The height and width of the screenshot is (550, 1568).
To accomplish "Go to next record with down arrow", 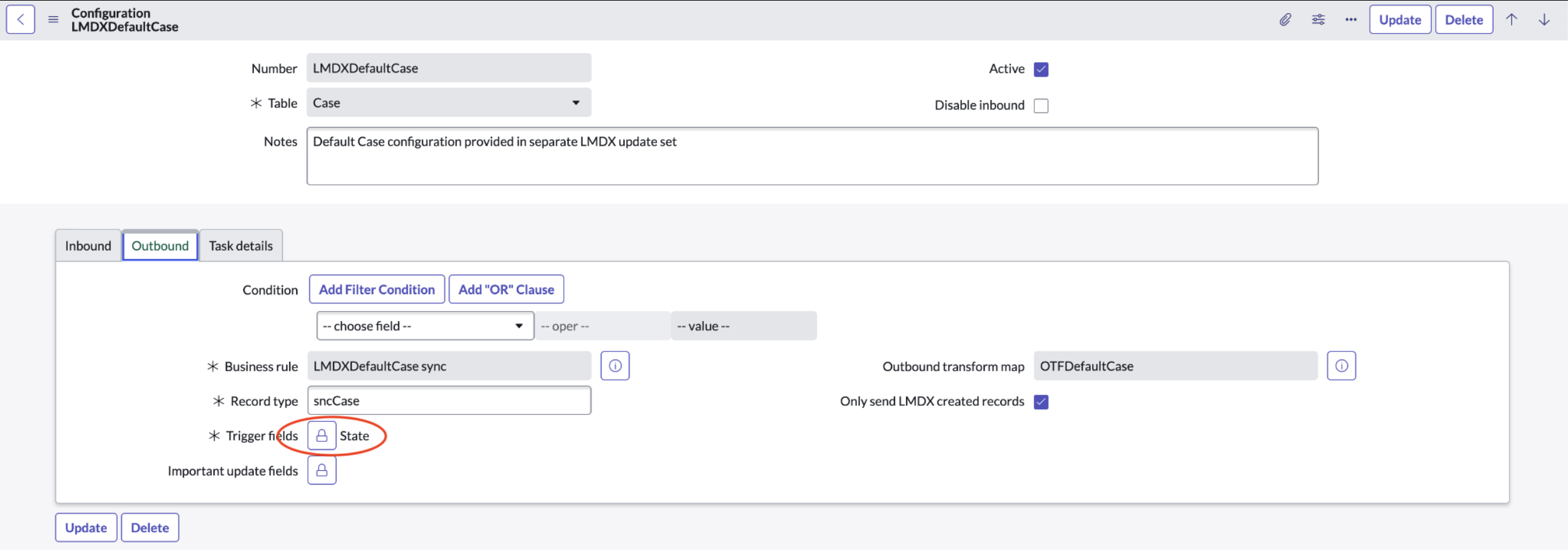I will coord(1544,19).
